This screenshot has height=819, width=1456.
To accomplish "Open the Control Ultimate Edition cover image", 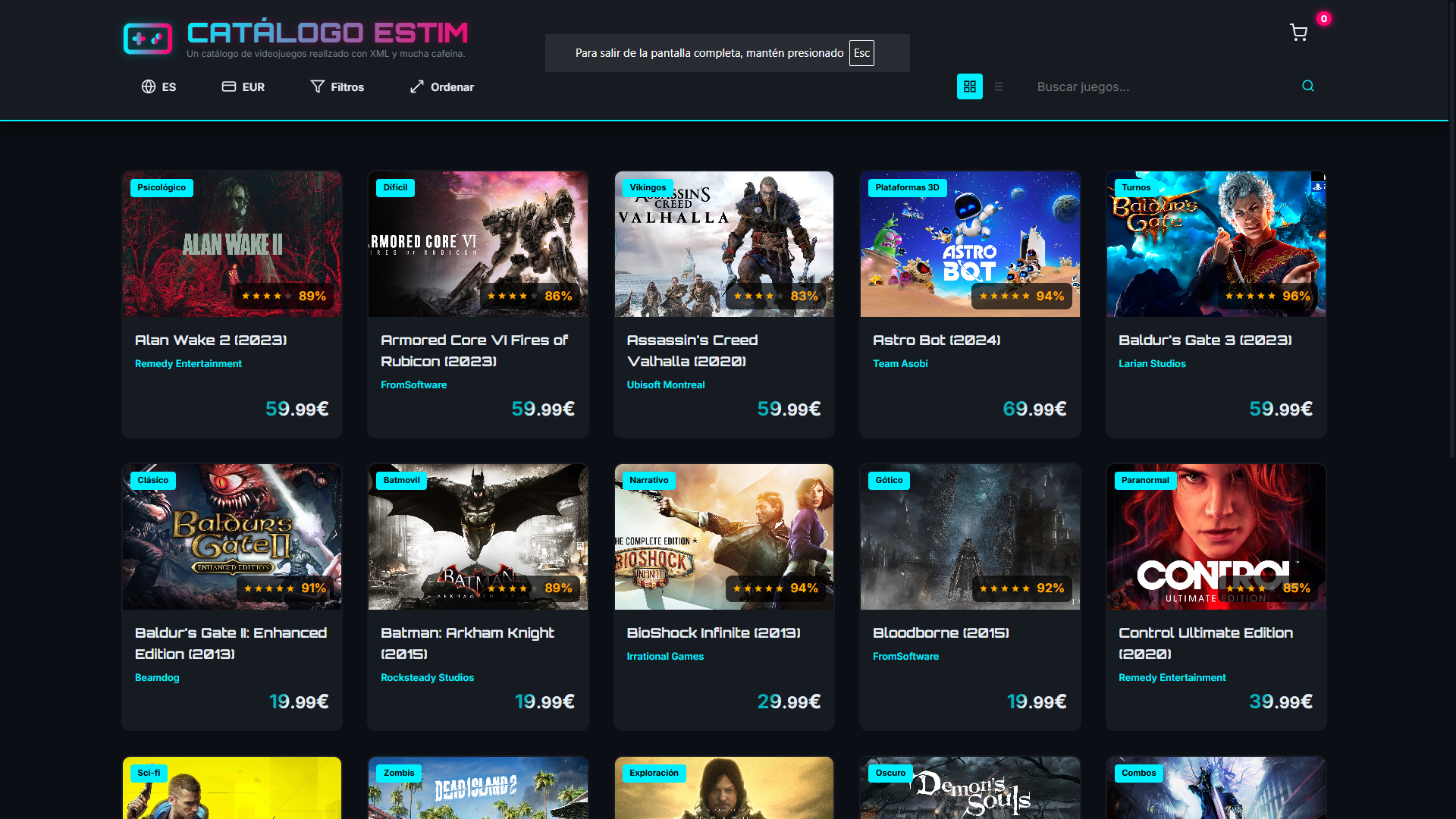I will [1216, 537].
